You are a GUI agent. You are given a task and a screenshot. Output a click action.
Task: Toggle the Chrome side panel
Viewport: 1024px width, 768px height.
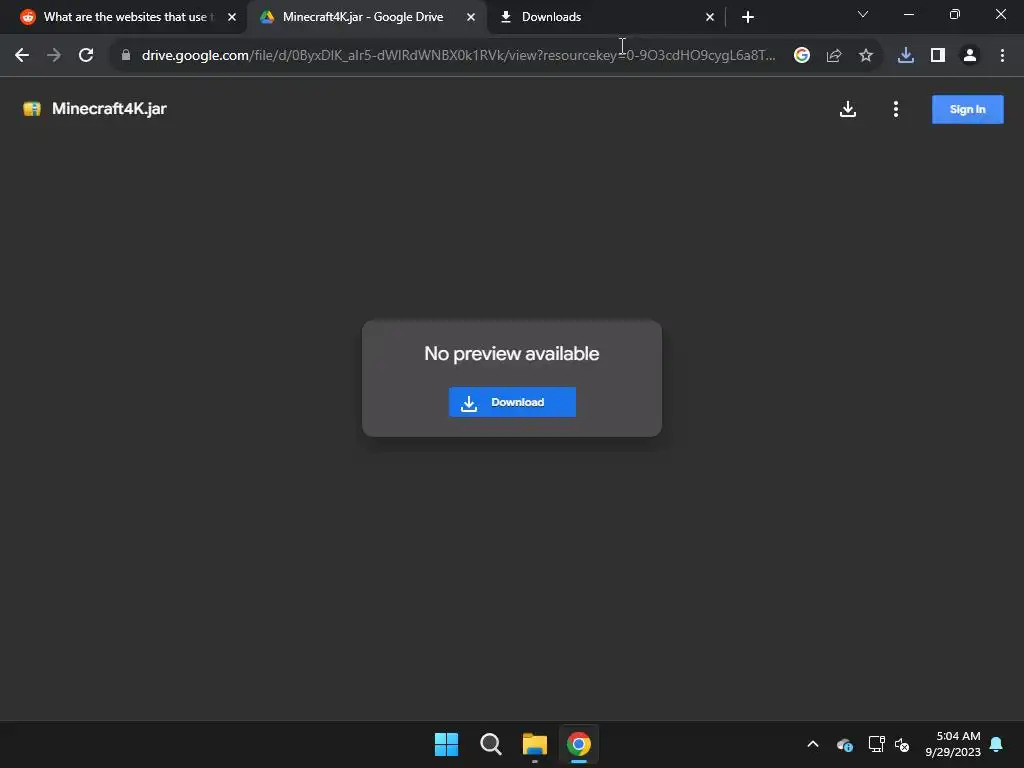pyautogui.click(x=938, y=56)
